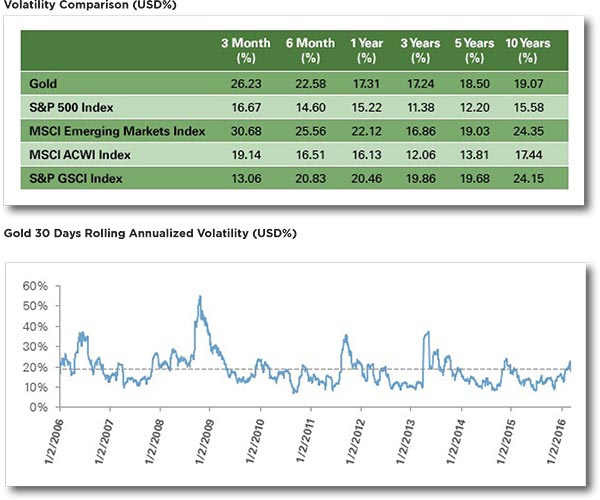Click S&P GSCI value 19.68
Viewport: 600px width, 500px height.
pyautogui.click(x=474, y=179)
